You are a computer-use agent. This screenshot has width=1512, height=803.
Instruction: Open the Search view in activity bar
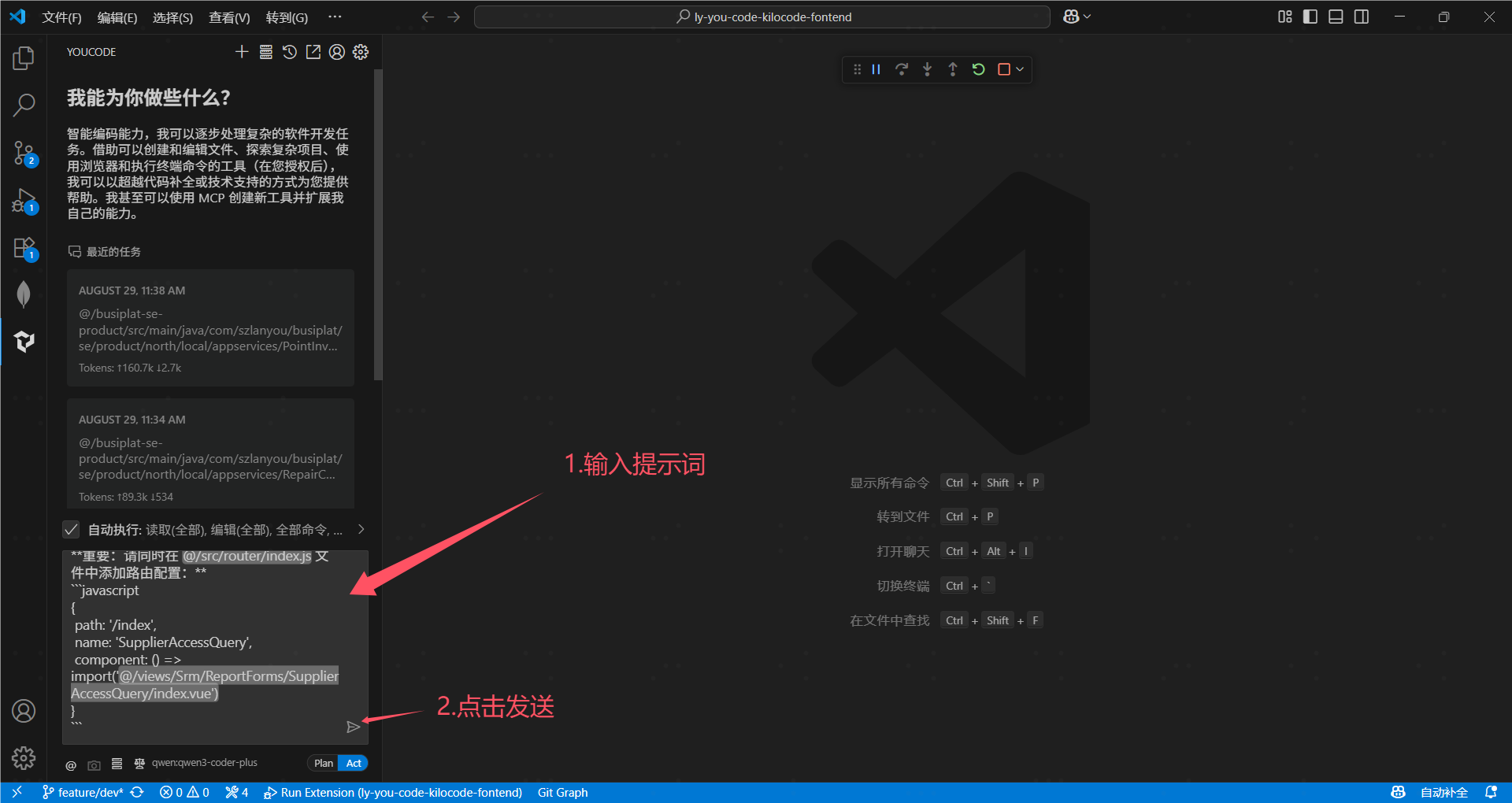[24, 105]
